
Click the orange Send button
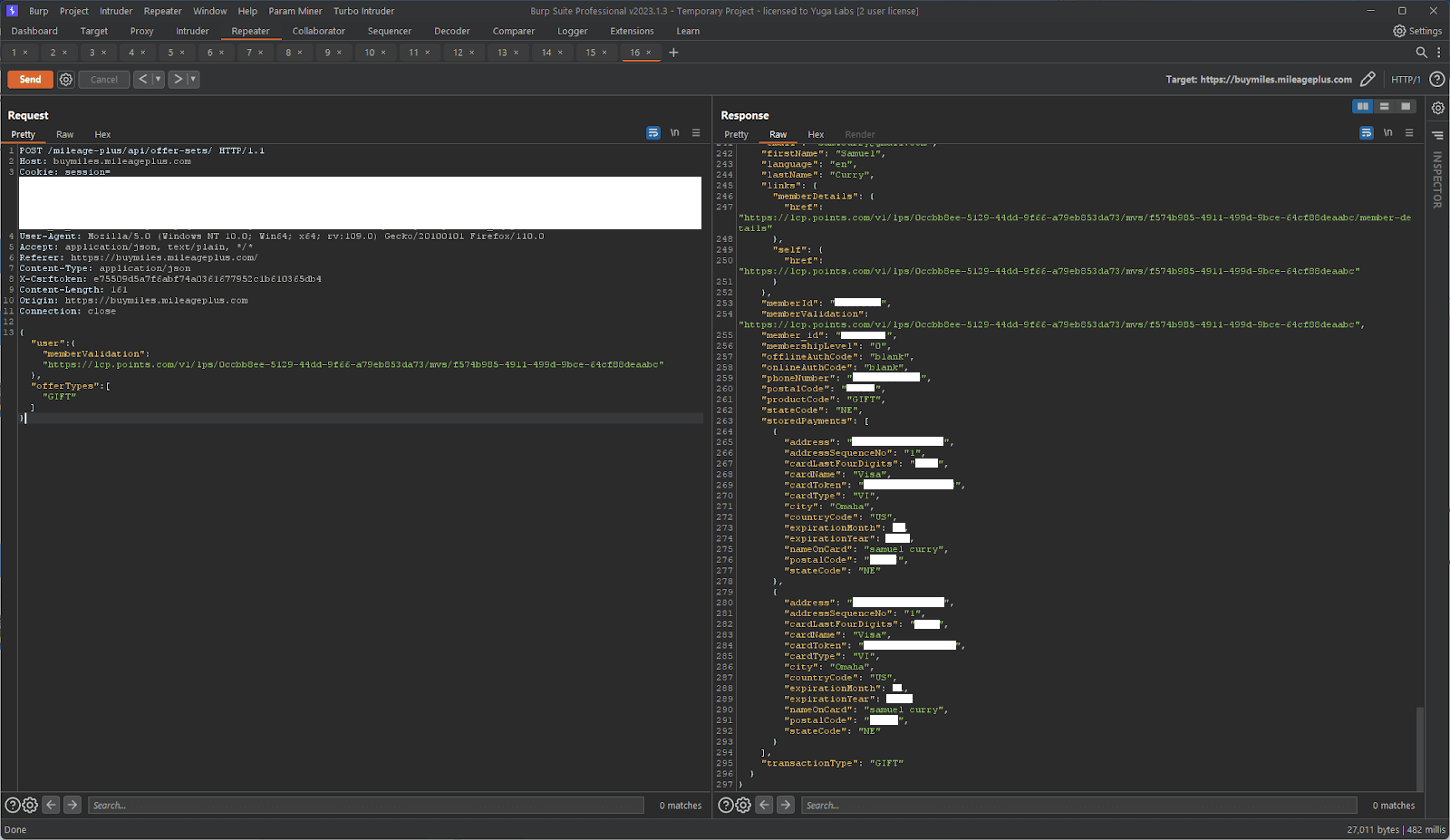coord(30,80)
